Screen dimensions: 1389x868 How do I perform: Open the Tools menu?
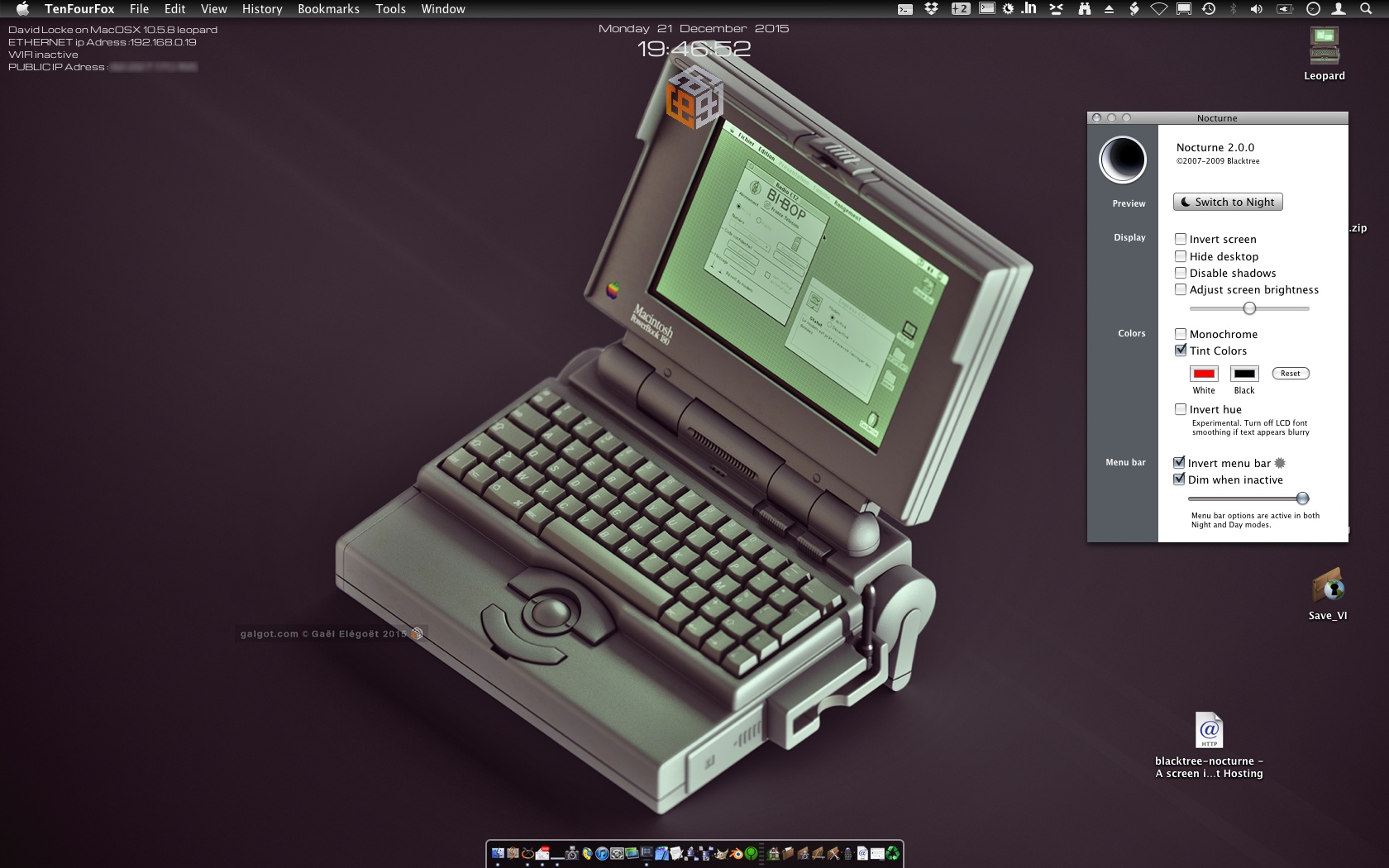pyautogui.click(x=390, y=9)
